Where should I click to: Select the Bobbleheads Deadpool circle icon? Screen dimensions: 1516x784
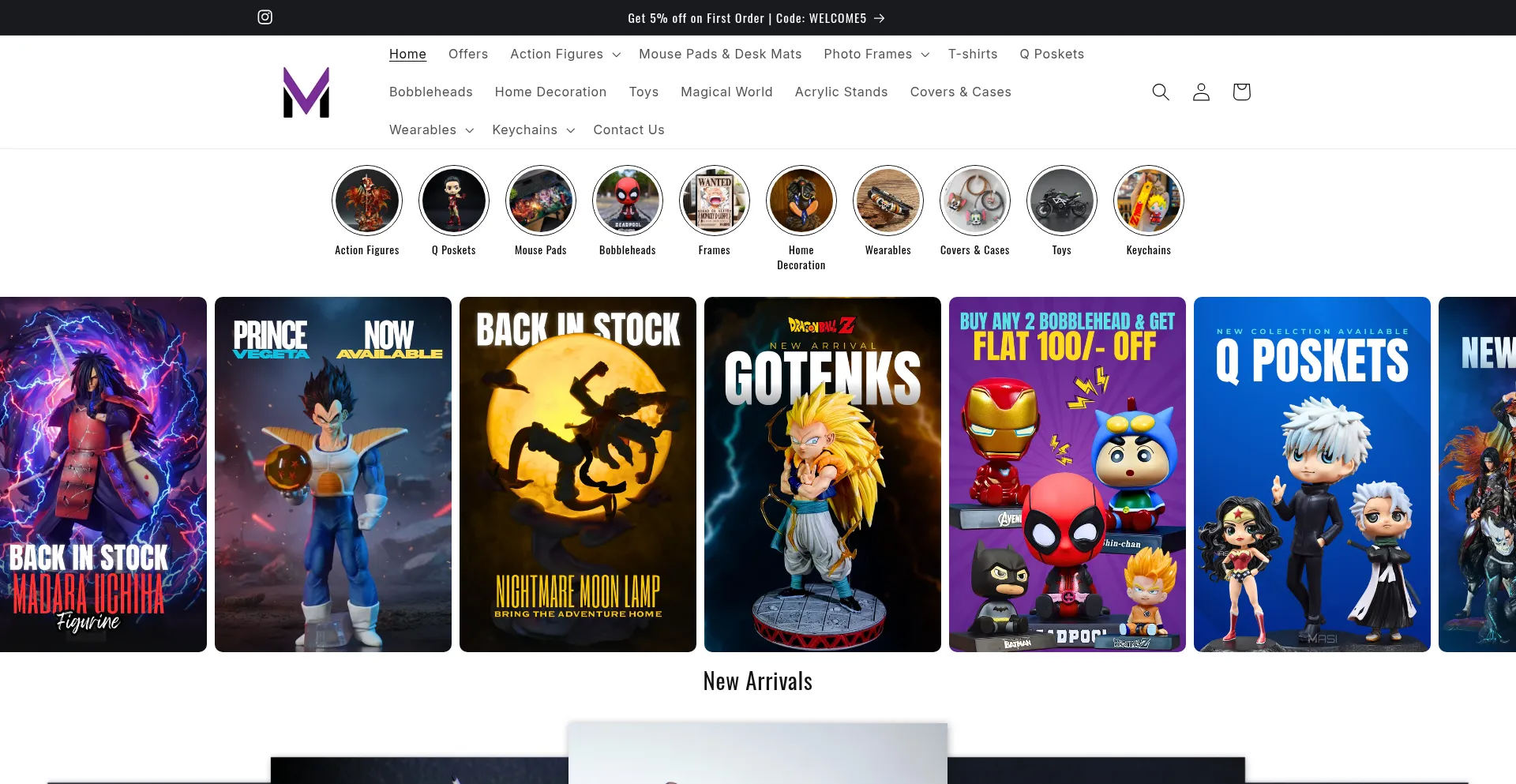pyautogui.click(x=628, y=201)
